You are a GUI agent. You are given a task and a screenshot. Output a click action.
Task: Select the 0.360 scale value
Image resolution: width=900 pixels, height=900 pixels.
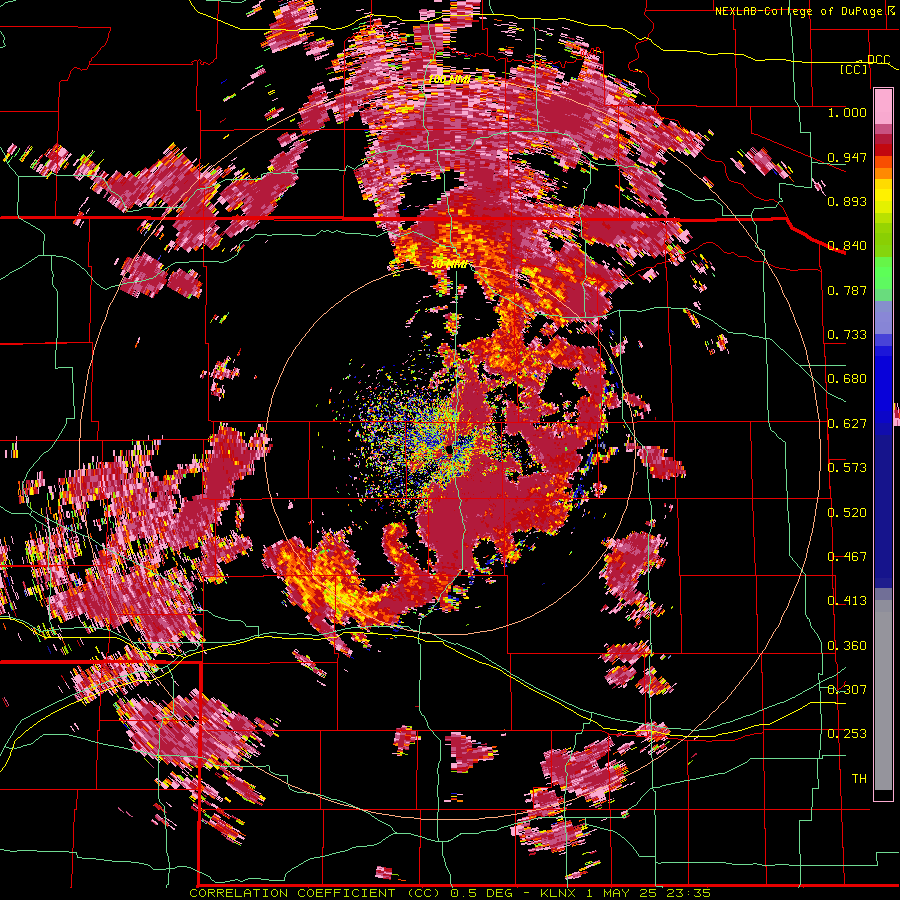[847, 646]
